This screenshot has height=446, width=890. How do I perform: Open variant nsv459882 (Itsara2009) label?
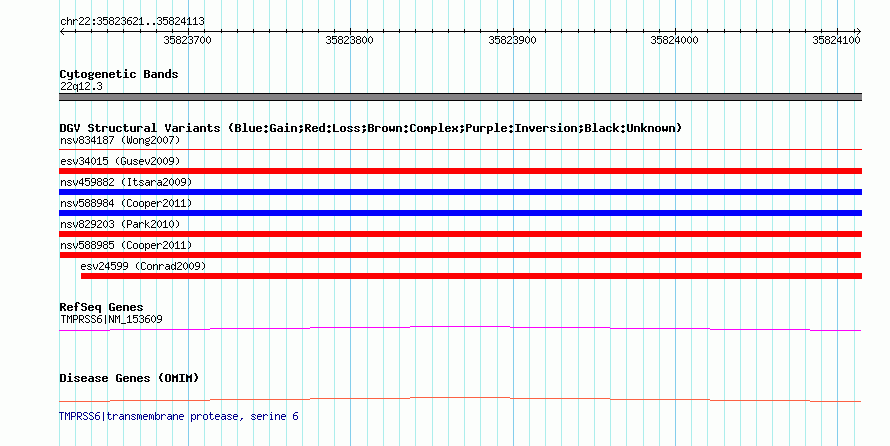coord(126,182)
